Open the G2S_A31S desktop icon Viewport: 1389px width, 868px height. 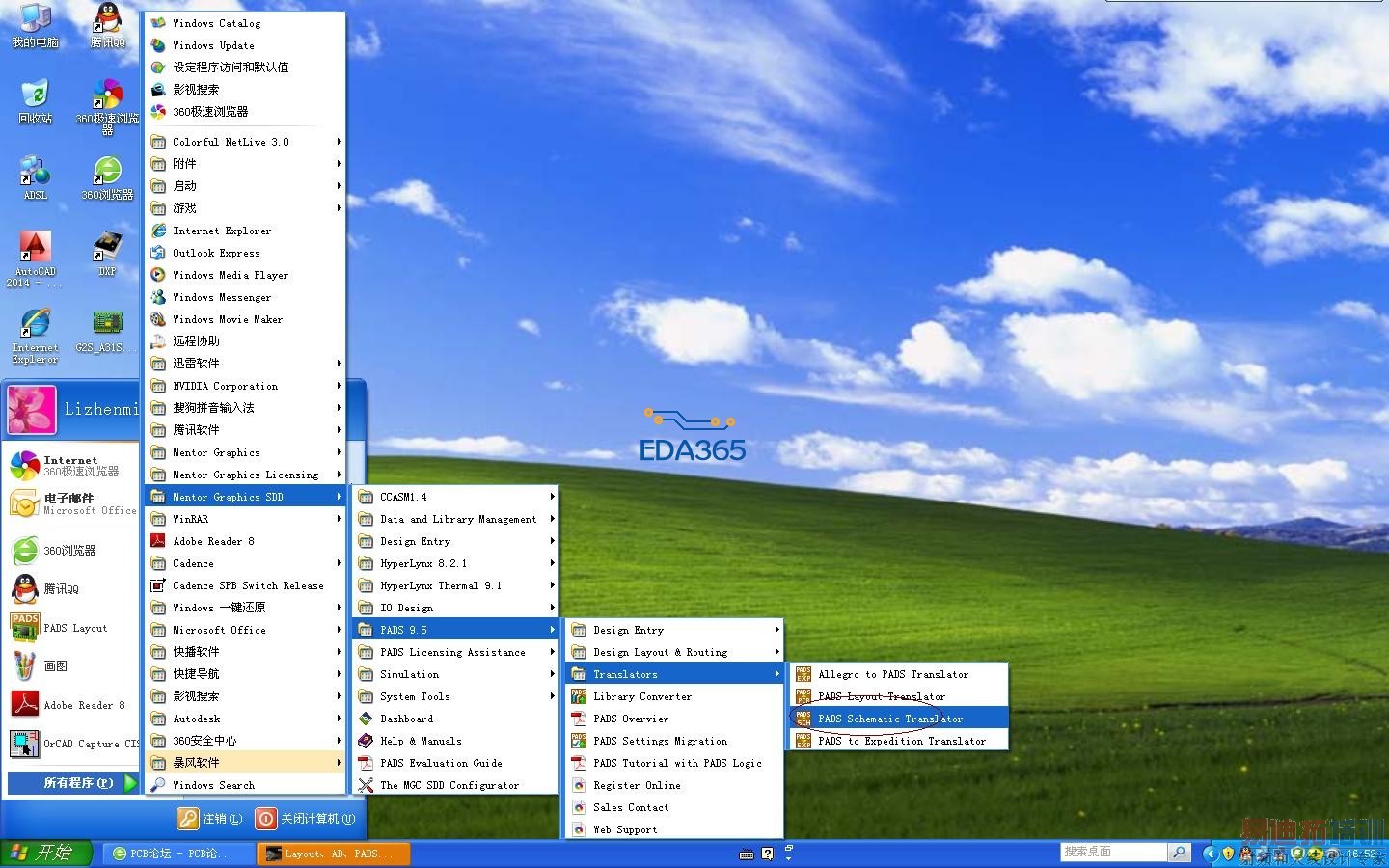click(107, 331)
